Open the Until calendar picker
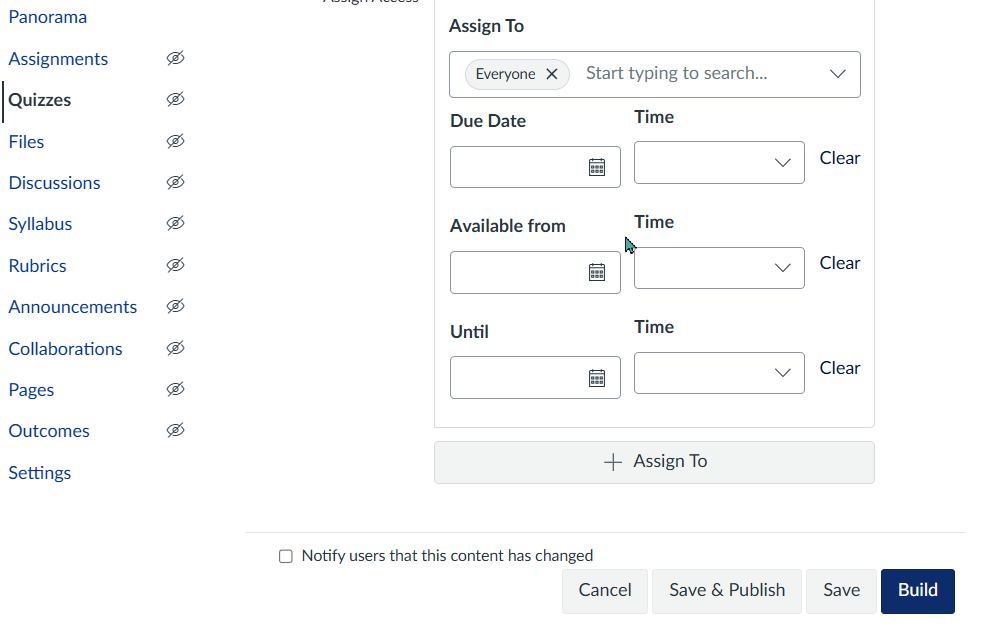Image resolution: width=999 pixels, height=631 pixels. tap(597, 377)
